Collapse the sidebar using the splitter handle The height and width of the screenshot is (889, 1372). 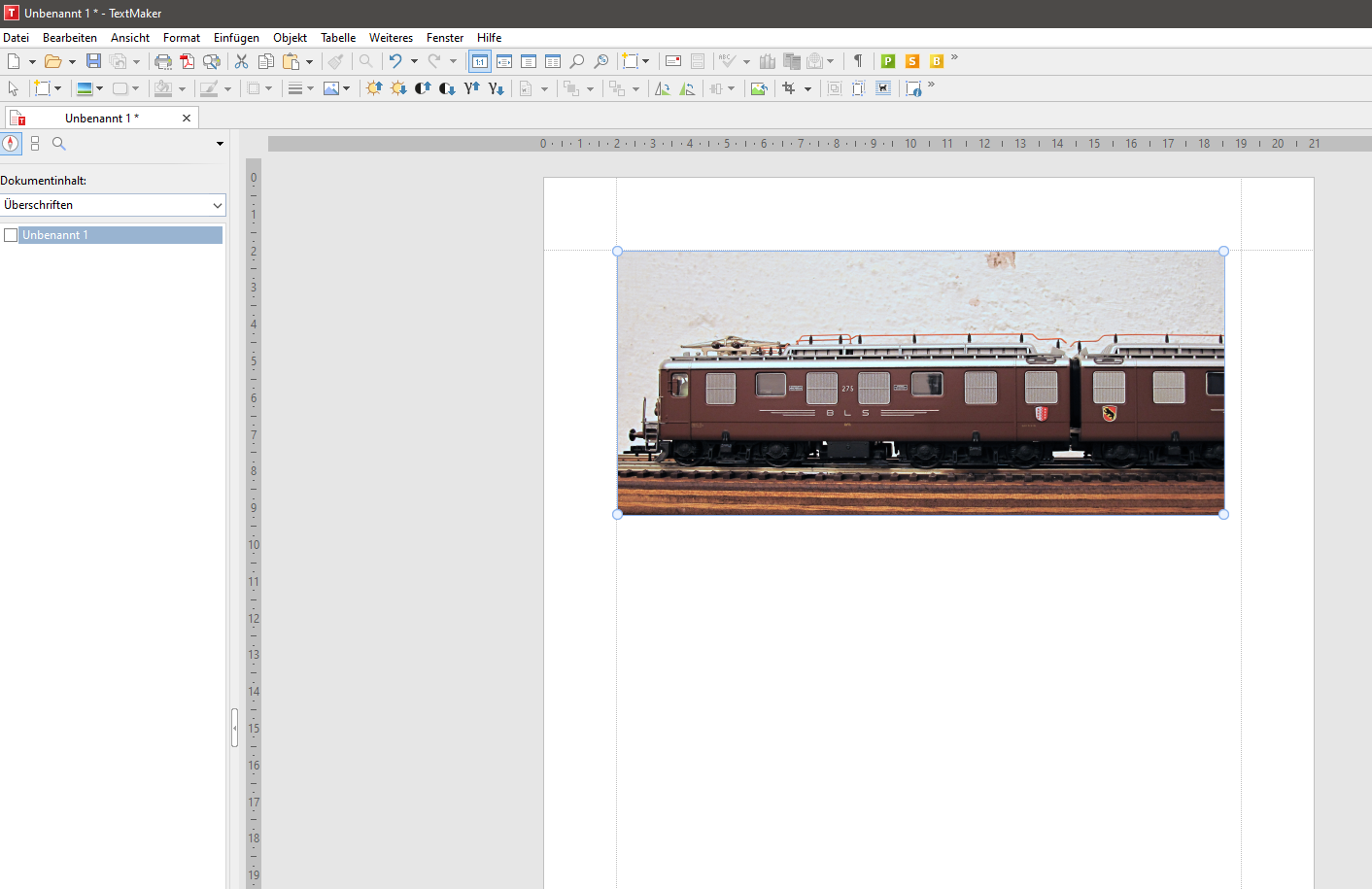[x=234, y=728]
